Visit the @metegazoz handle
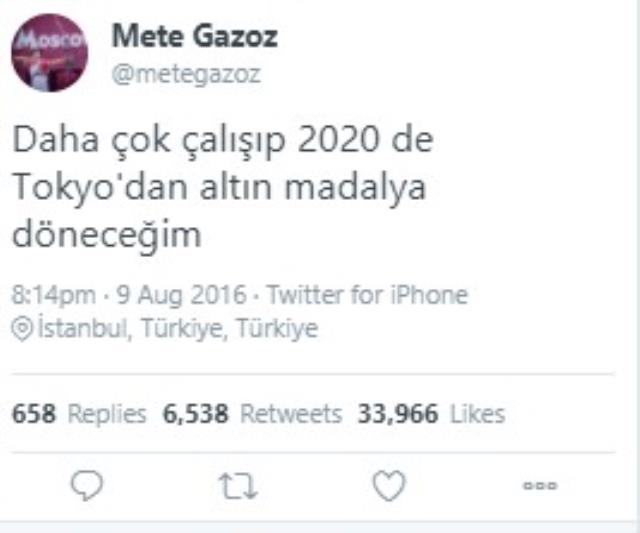 pos(186,75)
